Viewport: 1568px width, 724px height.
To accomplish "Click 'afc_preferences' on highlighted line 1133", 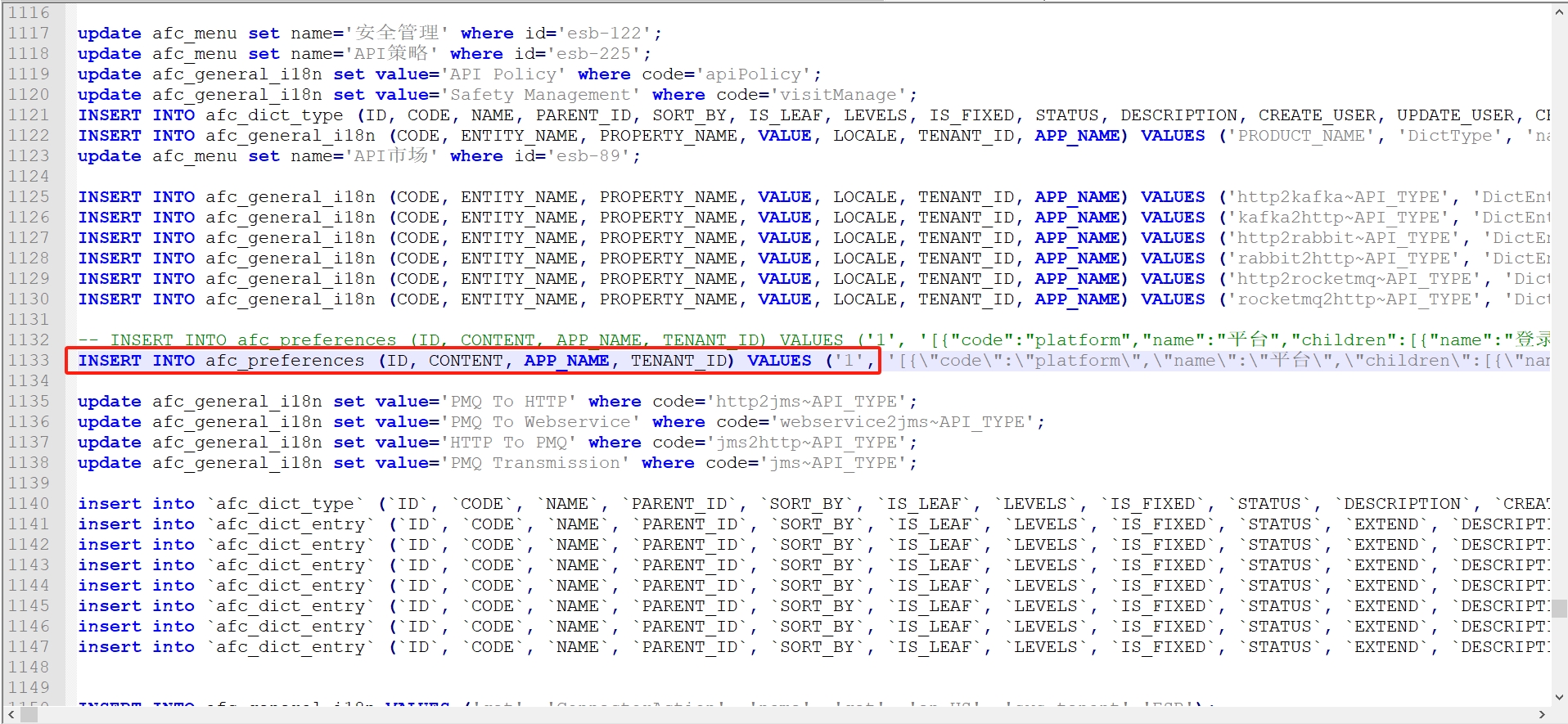I will [284, 361].
